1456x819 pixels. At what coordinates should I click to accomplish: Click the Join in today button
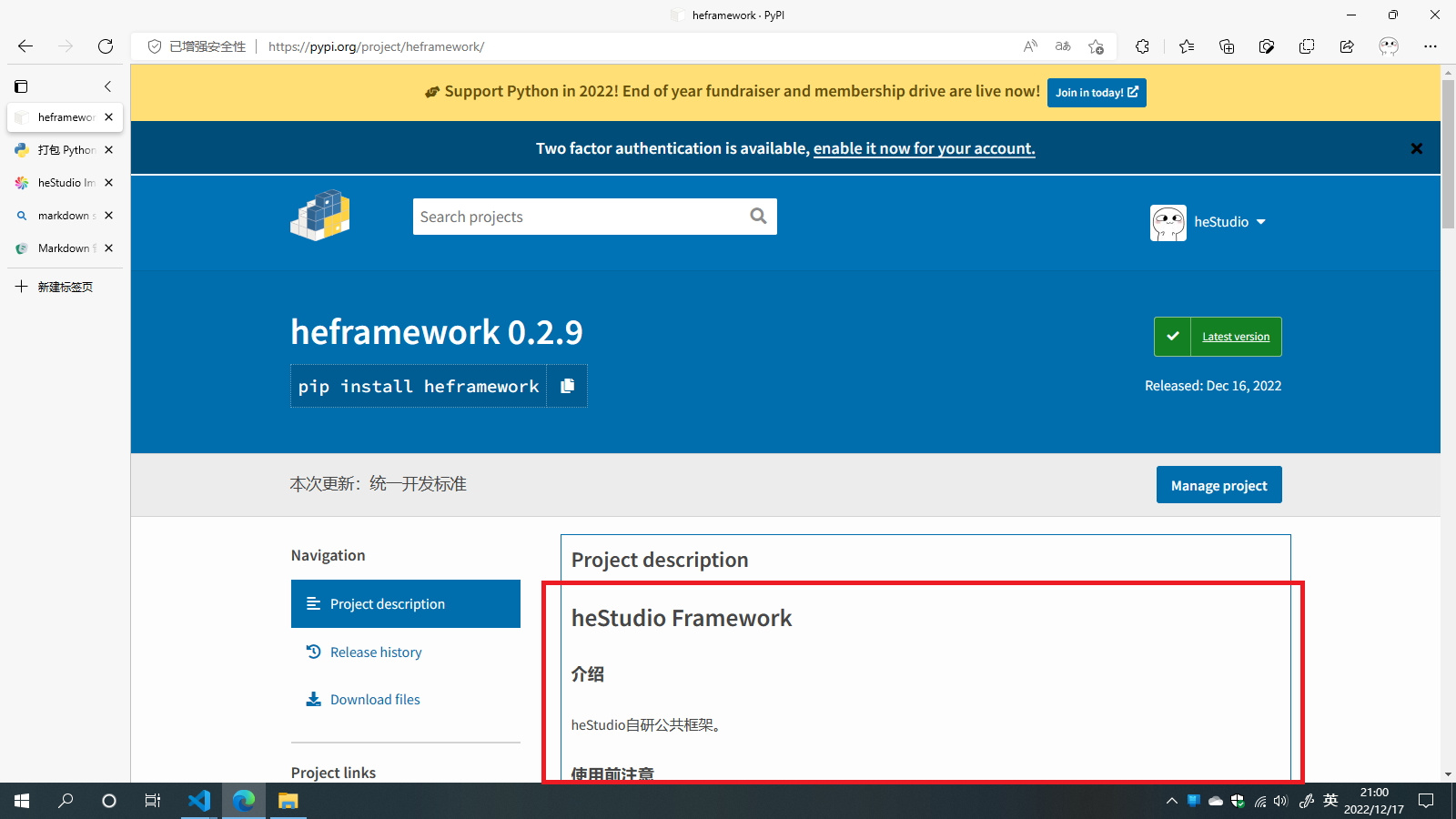click(1097, 93)
